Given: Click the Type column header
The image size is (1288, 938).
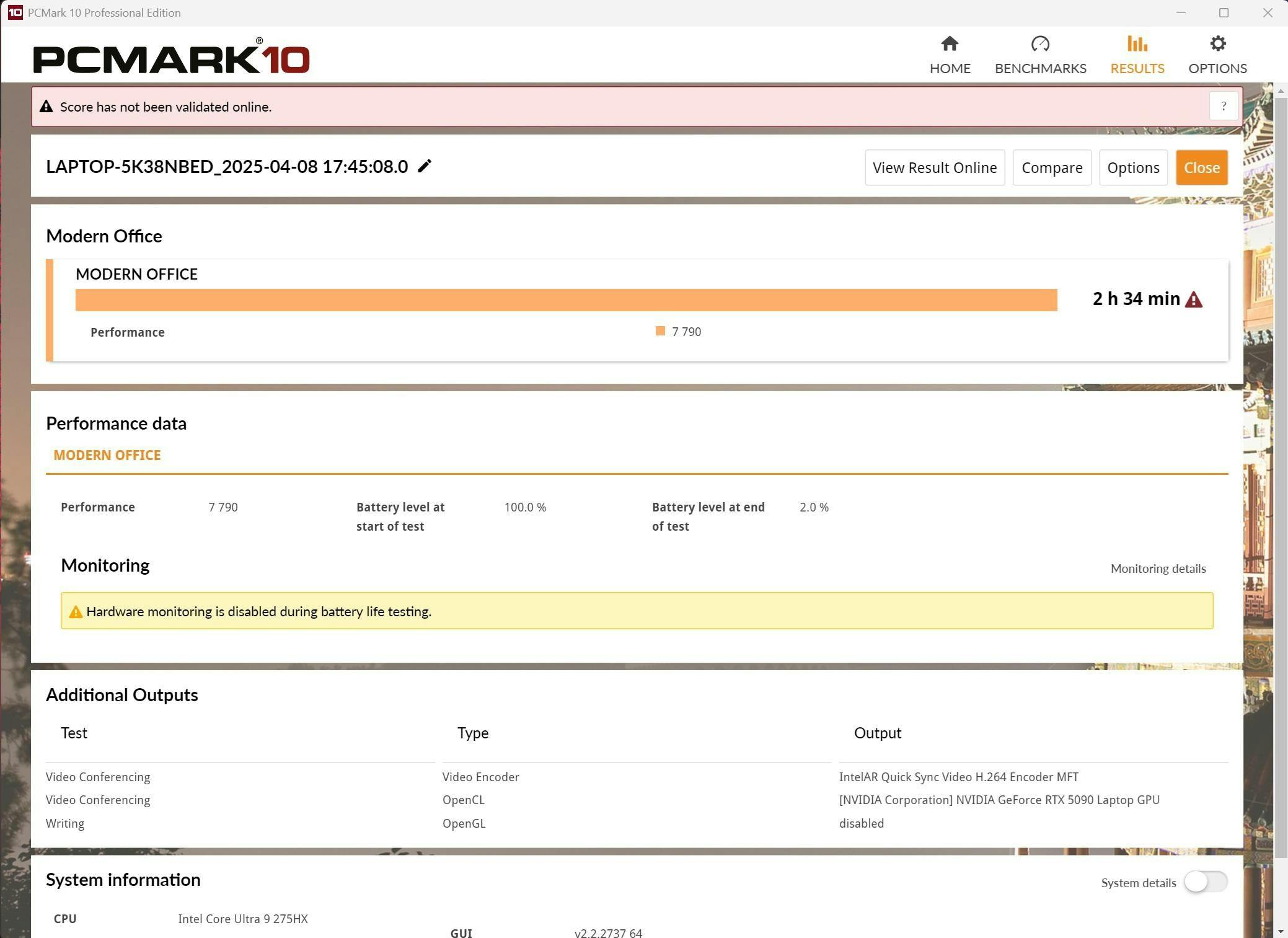Looking at the screenshot, I should coord(473,733).
